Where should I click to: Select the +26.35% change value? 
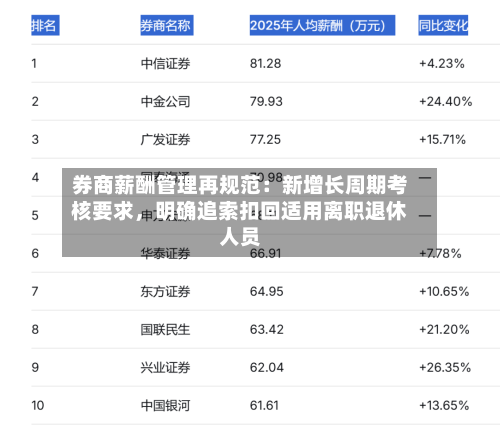(x=445, y=367)
